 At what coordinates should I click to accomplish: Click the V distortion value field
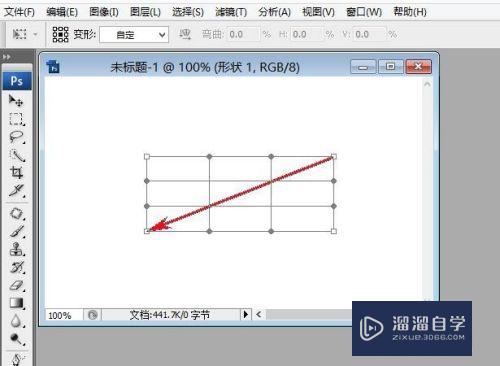pos(370,34)
